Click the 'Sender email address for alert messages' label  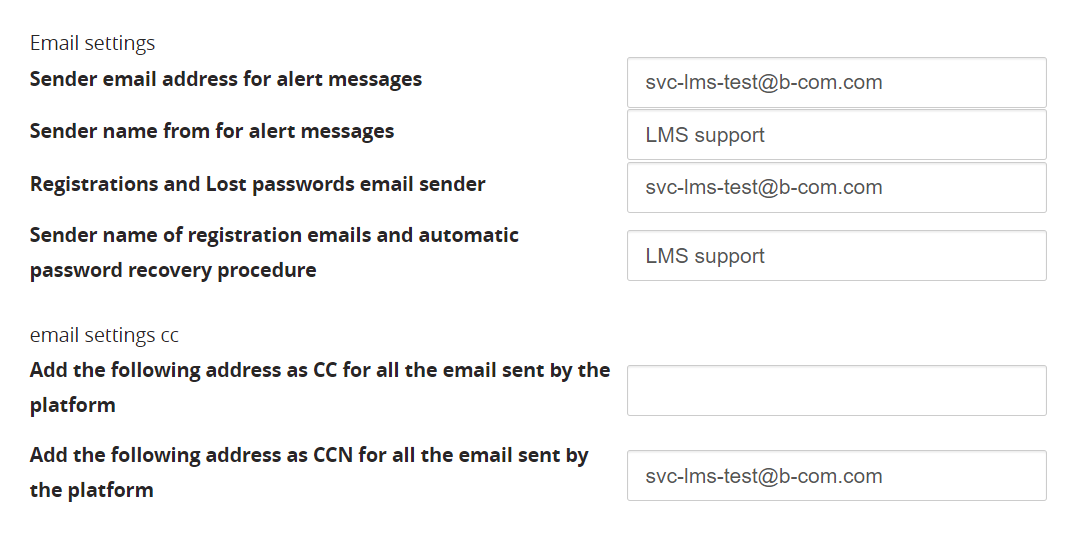point(226,79)
